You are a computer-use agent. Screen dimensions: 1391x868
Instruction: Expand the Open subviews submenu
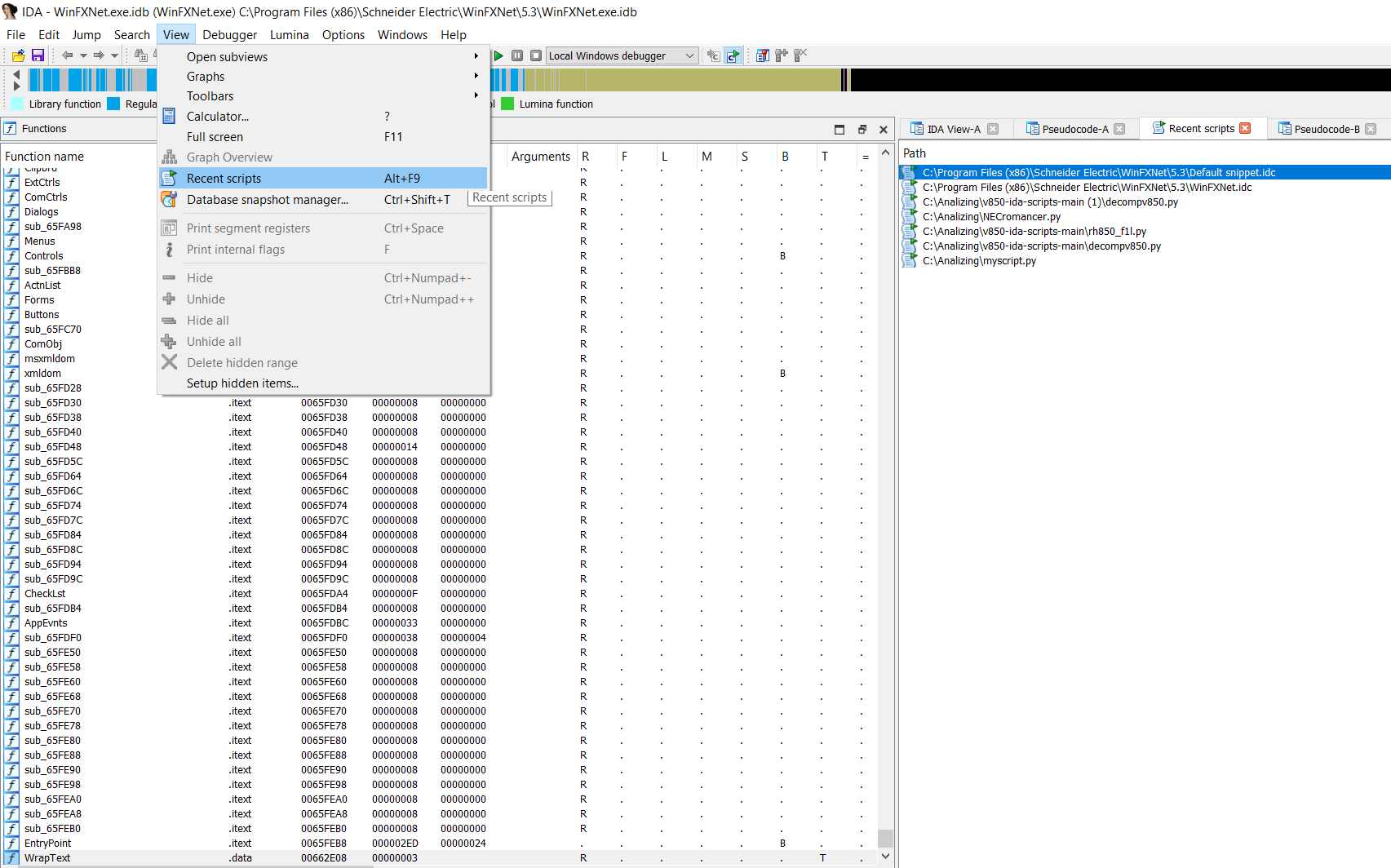[x=323, y=56]
